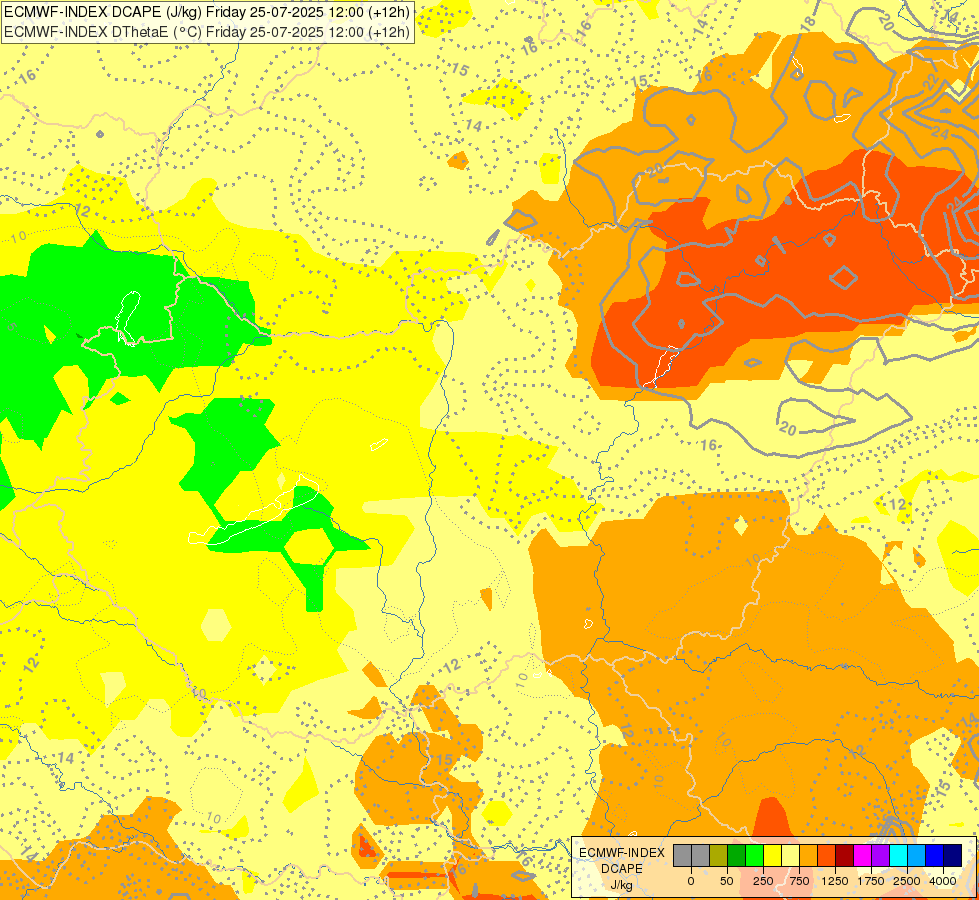Click the bright yellow legend swatch

coord(772,856)
